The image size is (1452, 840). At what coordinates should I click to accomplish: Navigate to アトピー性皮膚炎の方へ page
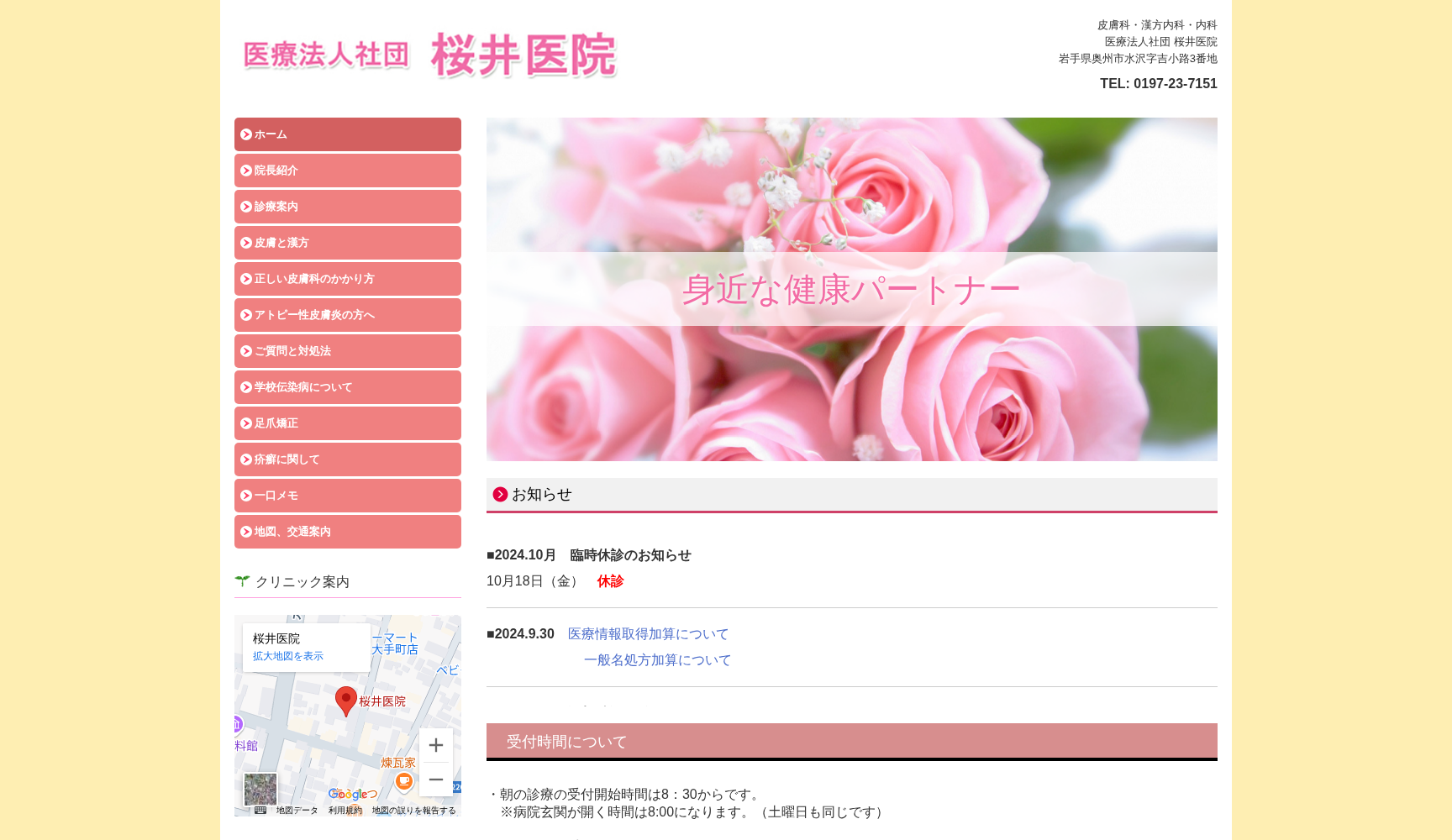pyautogui.click(x=347, y=314)
